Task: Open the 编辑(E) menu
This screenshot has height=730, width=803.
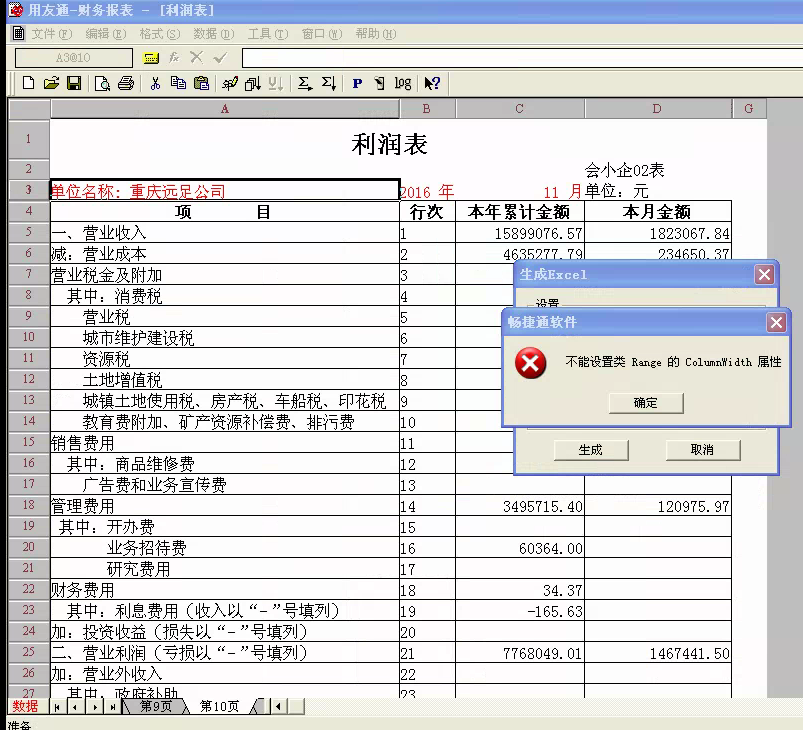Action: (105, 34)
